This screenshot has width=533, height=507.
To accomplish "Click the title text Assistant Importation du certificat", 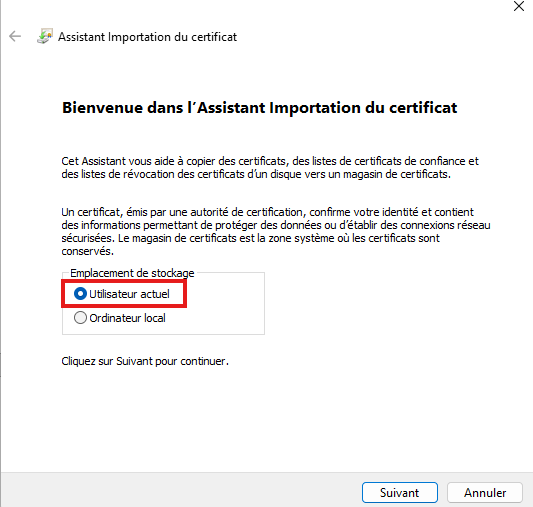I will (148, 37).
